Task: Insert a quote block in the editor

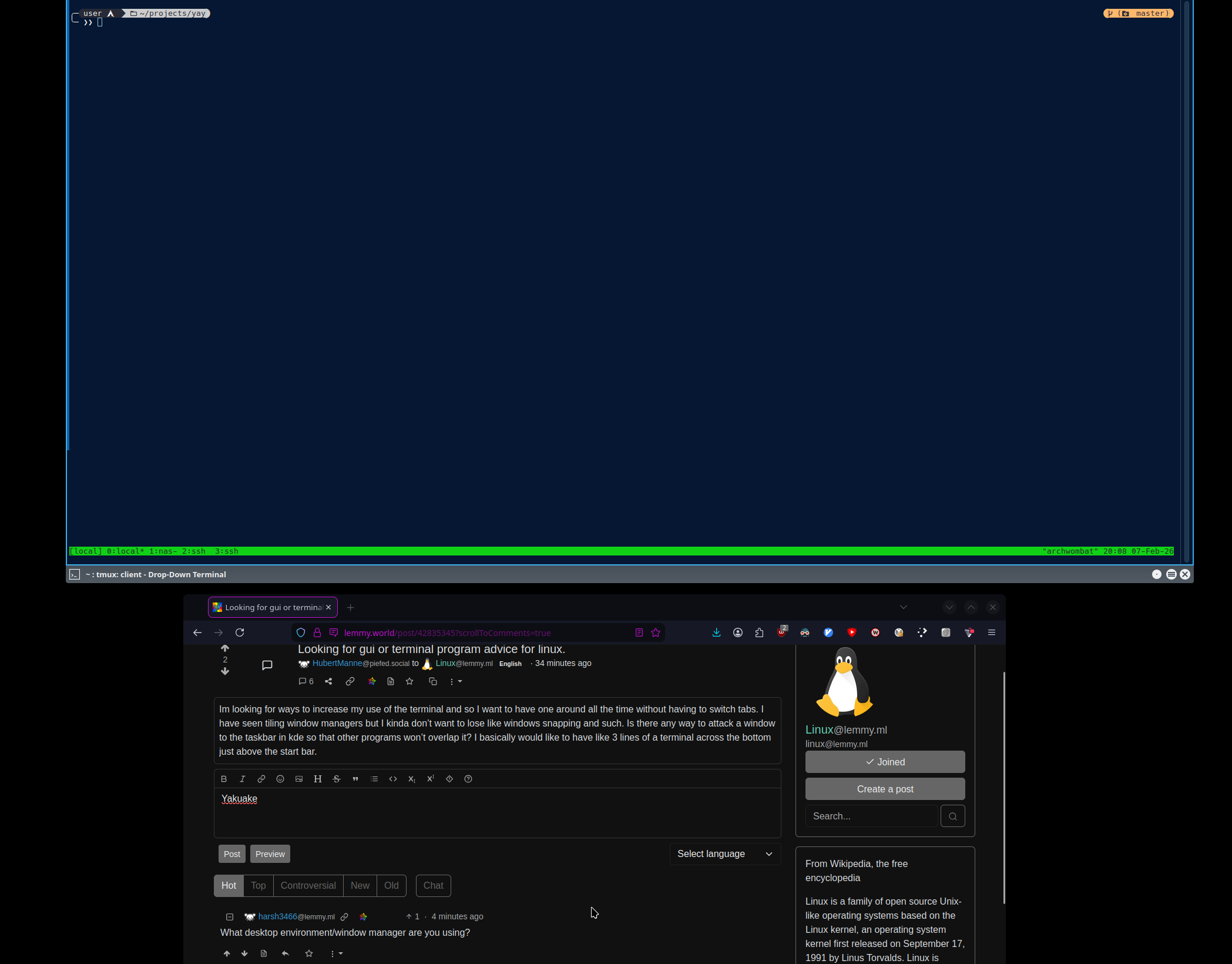Action: pos(355,779)
